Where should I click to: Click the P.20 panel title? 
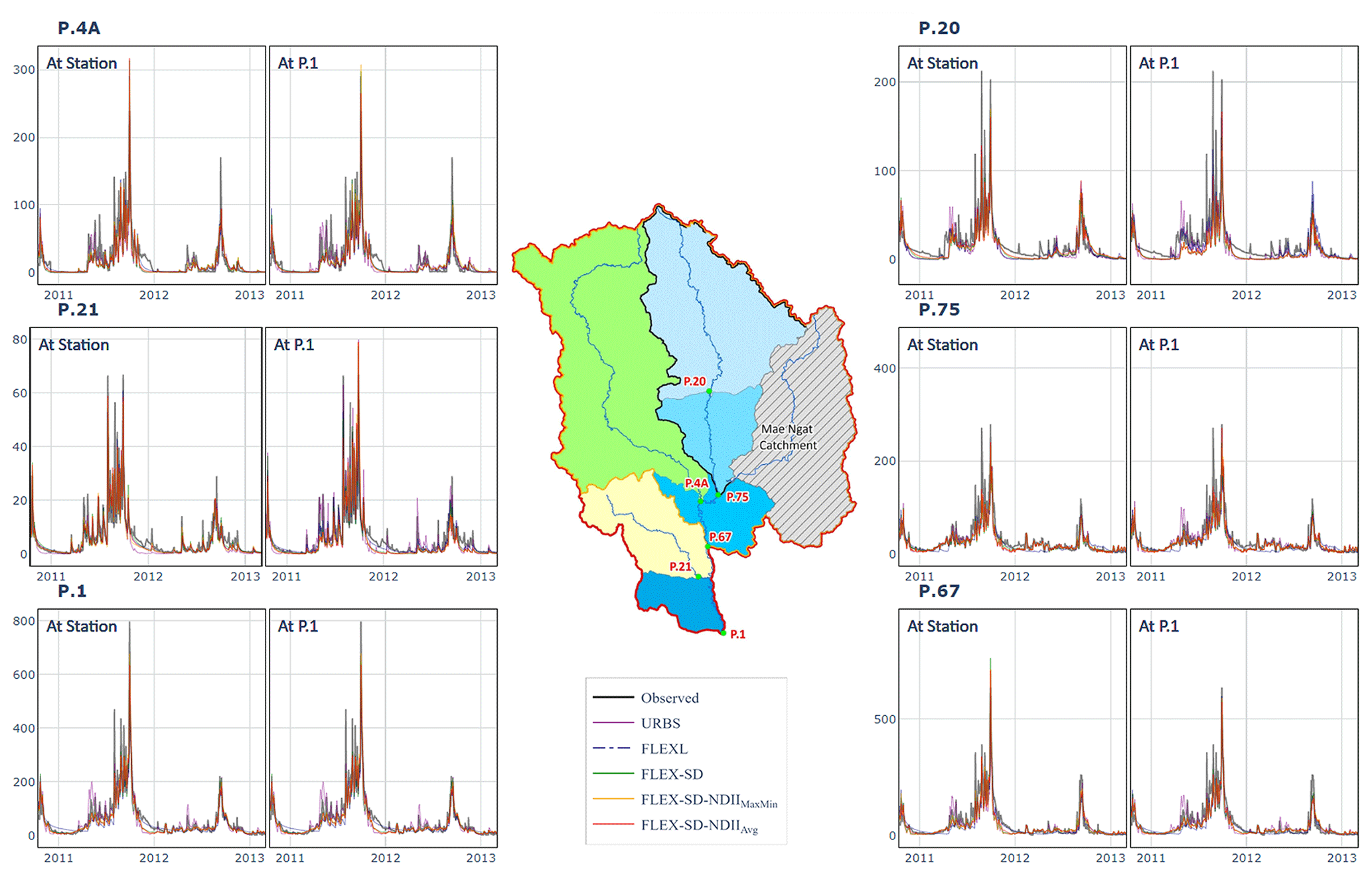tap(939, 29)
